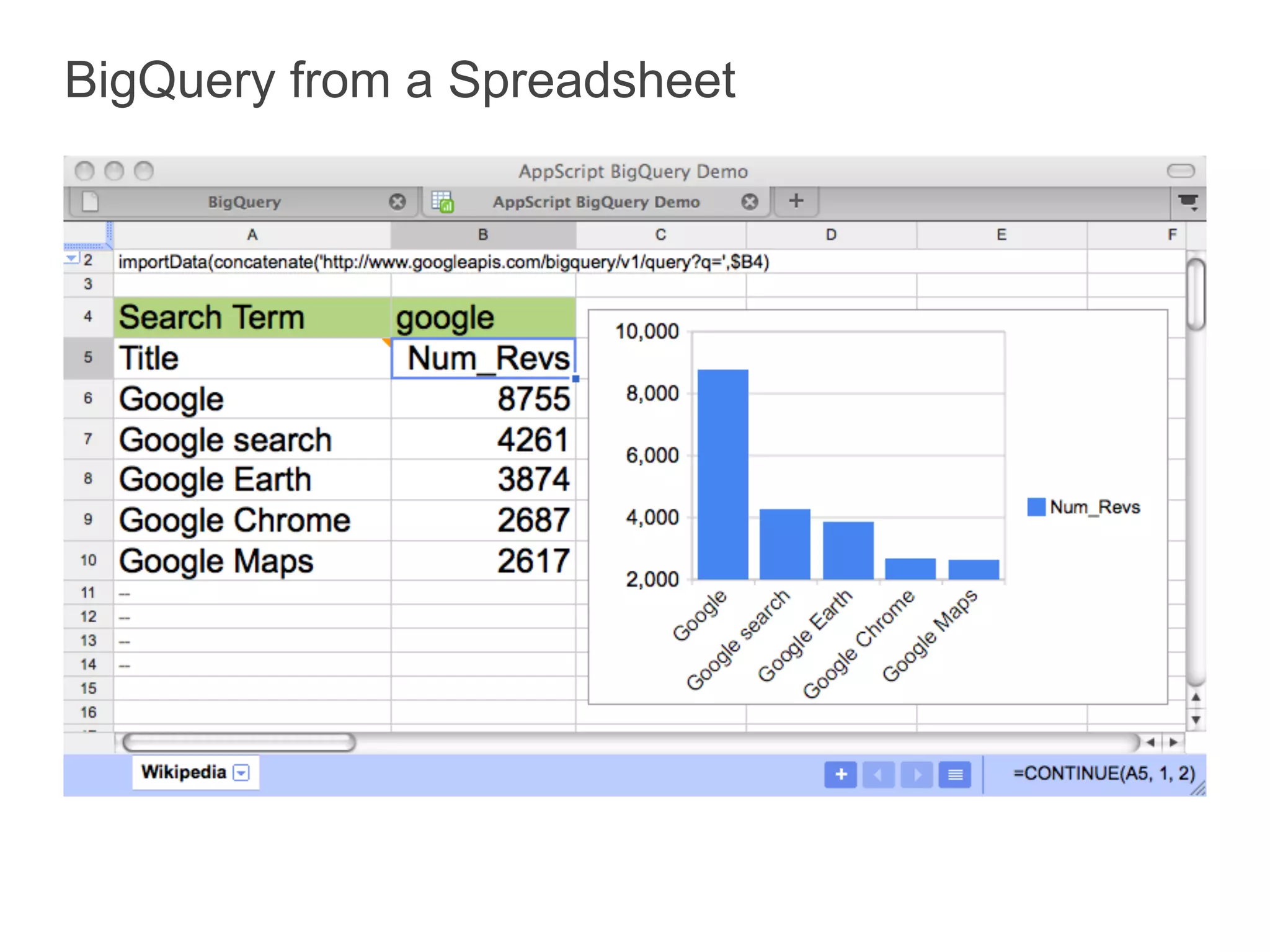The width and height of the screenshot is (1270, 952).
Task: Switch to the AppScript BigQuery Demo tab
Action: [596, 202]
